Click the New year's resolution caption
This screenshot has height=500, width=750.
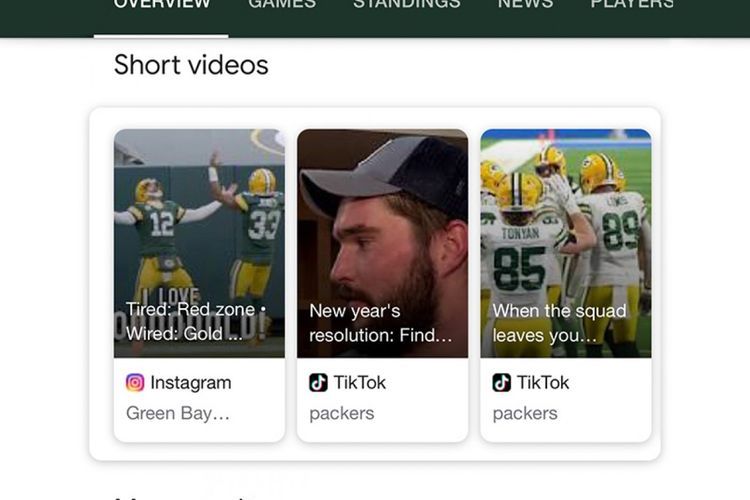pos(380,323)
